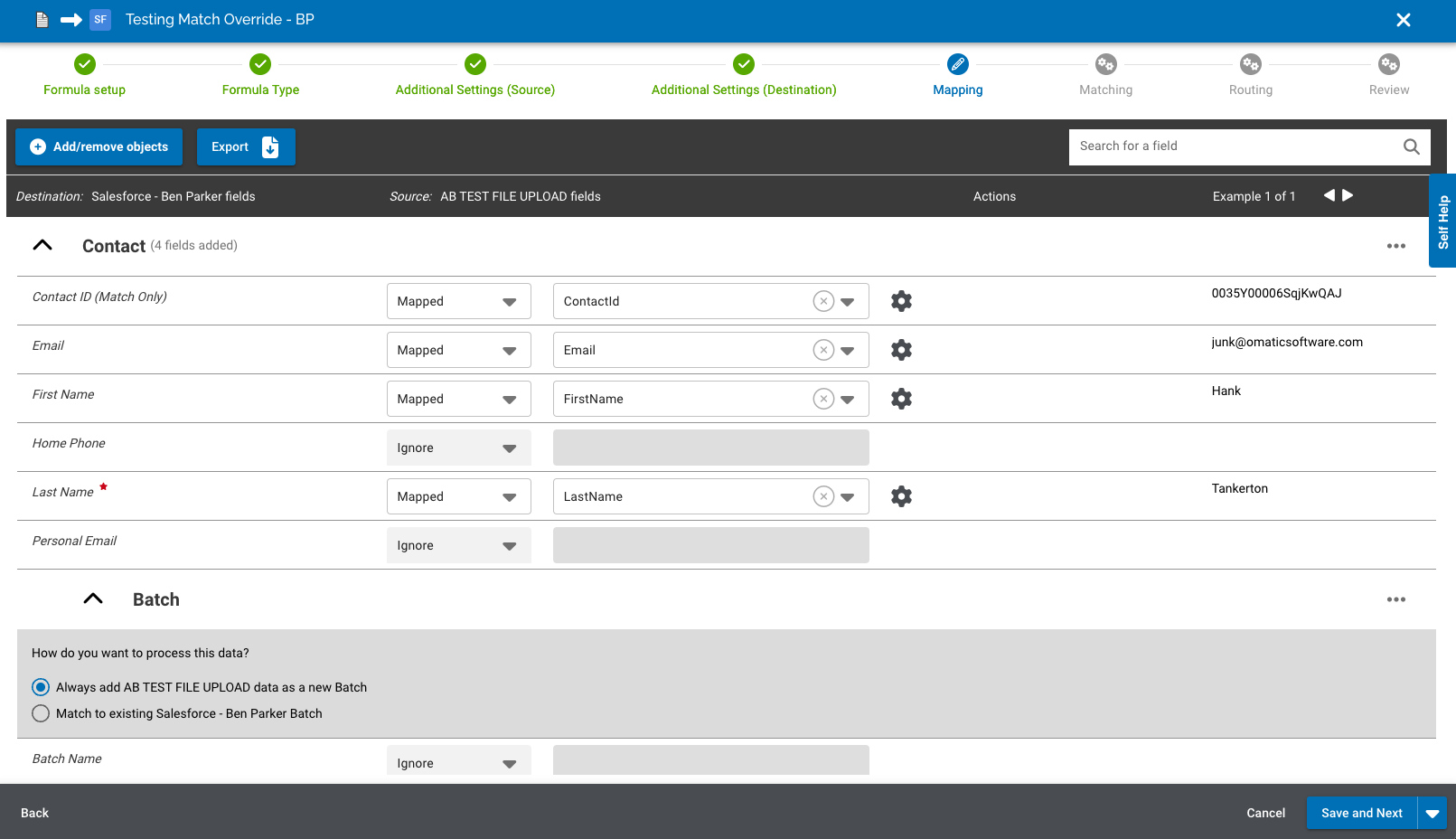Screen dimensions: 1456x839
Task: Collapse the Contact fields section
Action: point(42,245)
